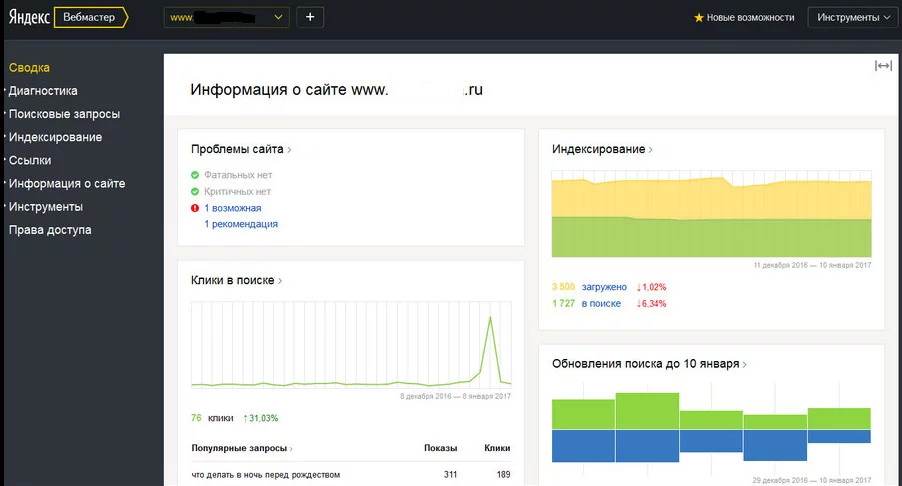Screen dimensions: 902x486
Task: Open the 1 рекомендация link
Action: coord(241,224)
